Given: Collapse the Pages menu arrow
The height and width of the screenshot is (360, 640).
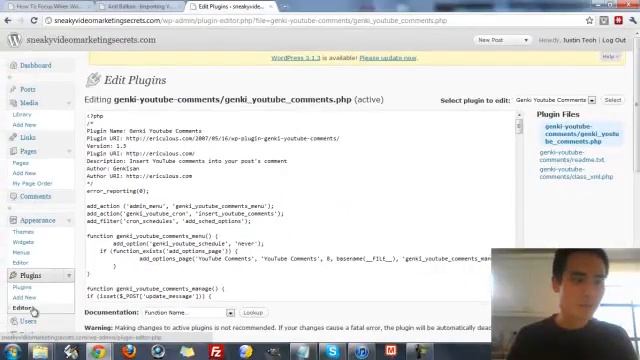Looking at the screenshot, I should tap(69, 151).
